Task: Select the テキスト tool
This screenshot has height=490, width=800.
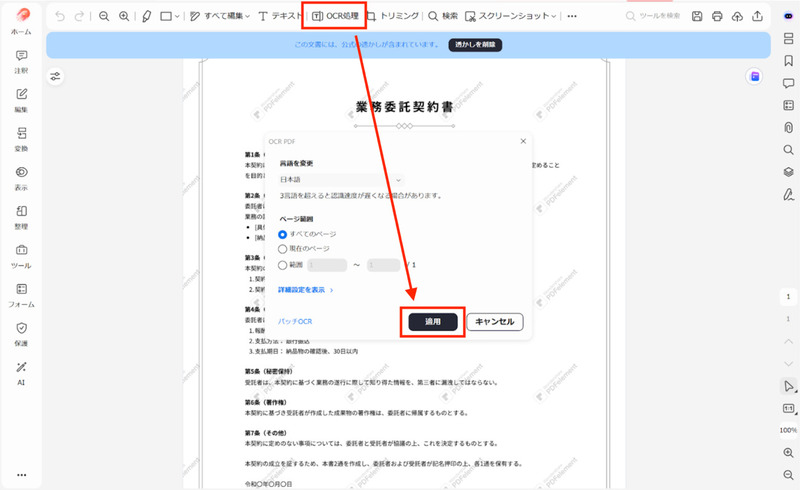Action: 281,16
